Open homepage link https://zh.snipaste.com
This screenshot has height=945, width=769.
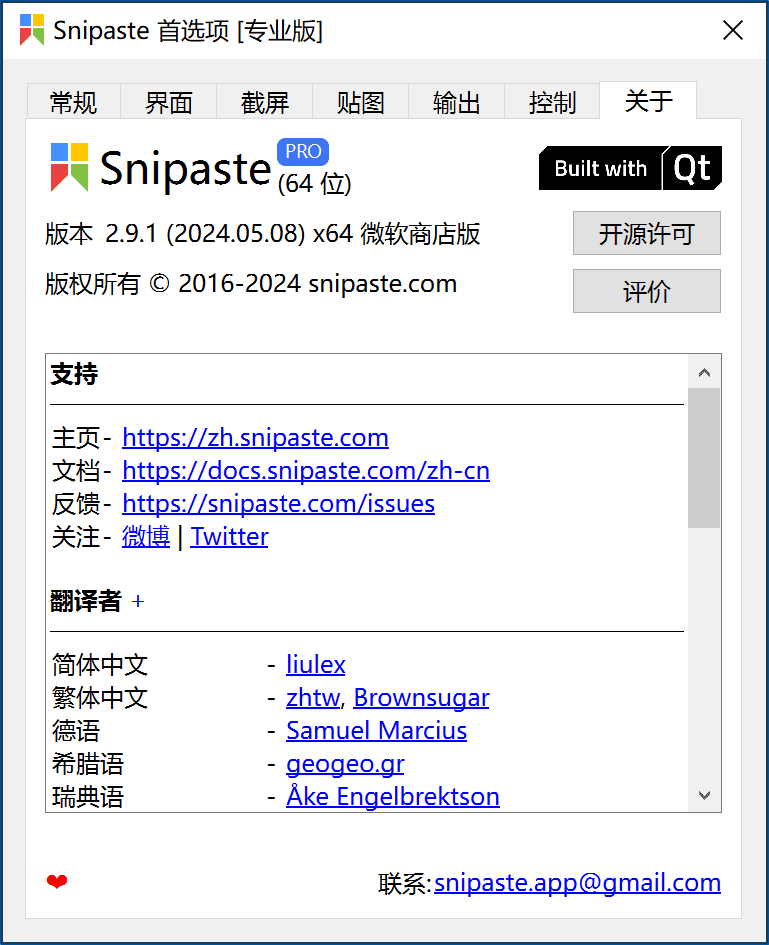[x=256, y=438]
